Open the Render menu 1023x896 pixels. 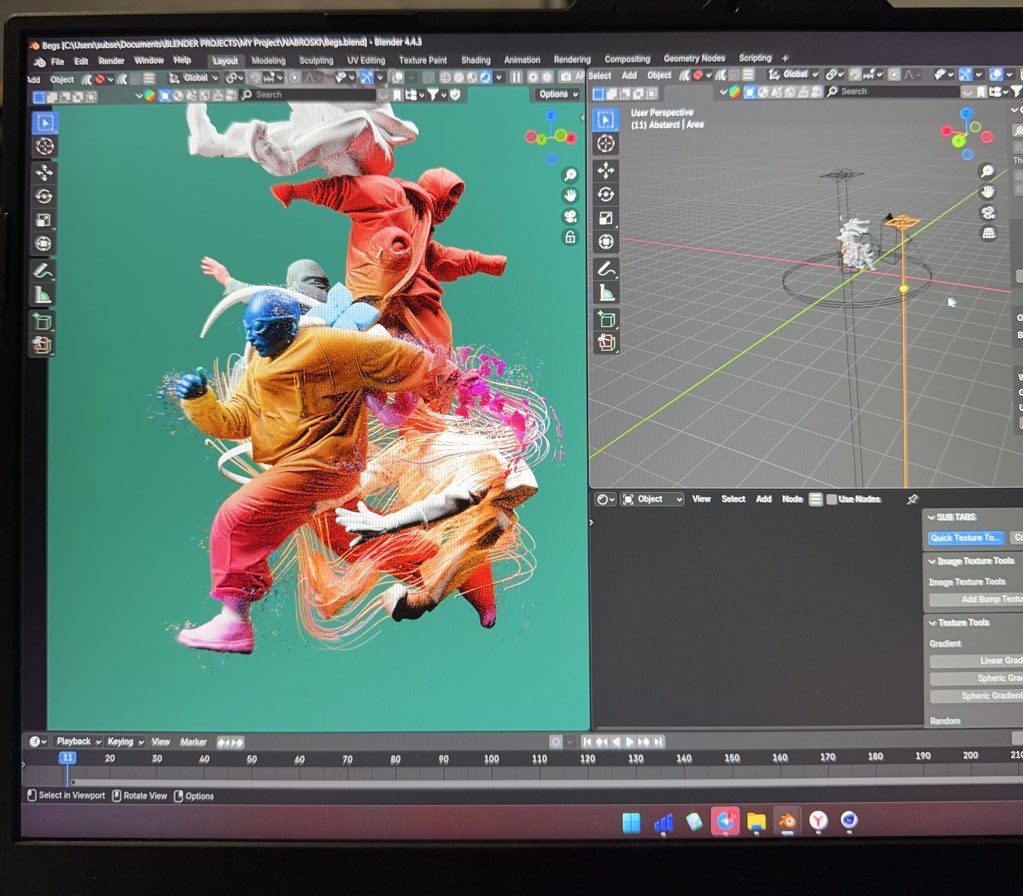(x=111, y=61)
